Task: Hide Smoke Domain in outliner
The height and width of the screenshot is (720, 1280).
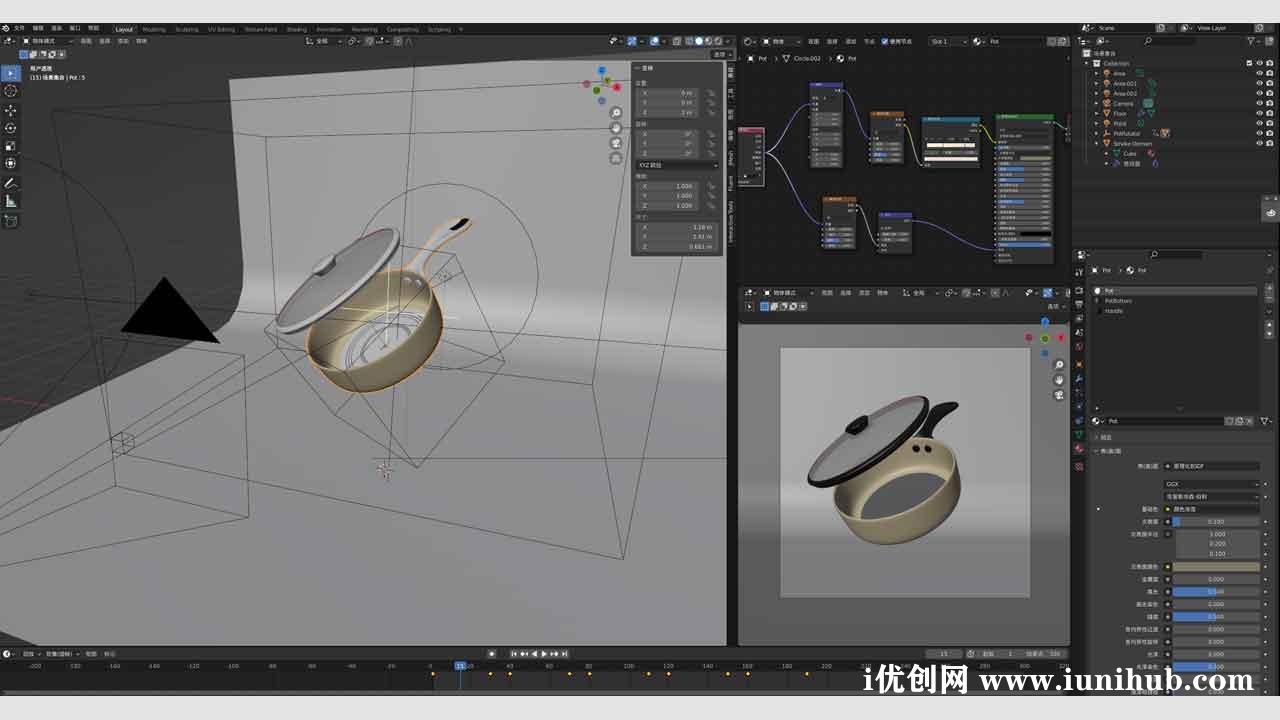Action: click(1259, 143)
